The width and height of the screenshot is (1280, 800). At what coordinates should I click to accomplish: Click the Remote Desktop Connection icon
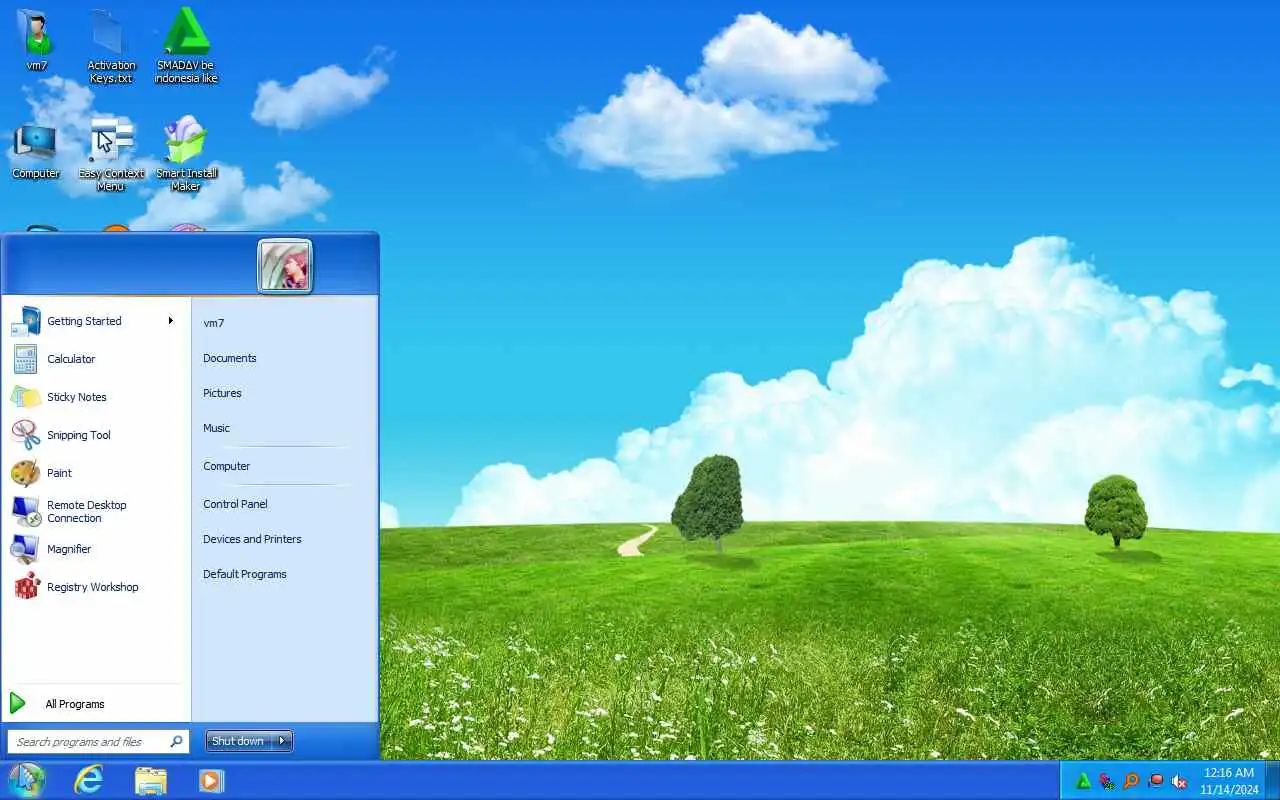[x=25, y=511]
